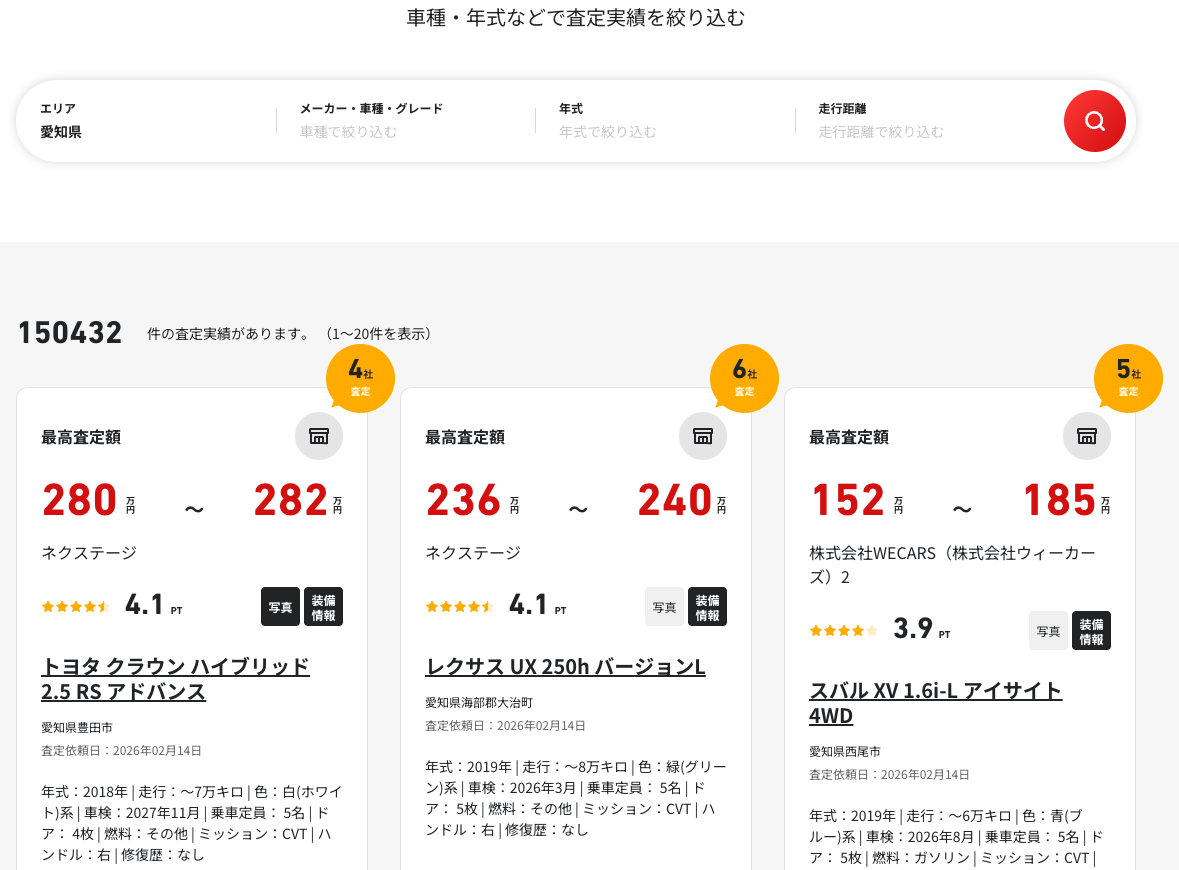This screenshot has width=1179, height=870.
Task: Click 装備情報 button on Subaru XV card
Action: point(1091,631)
